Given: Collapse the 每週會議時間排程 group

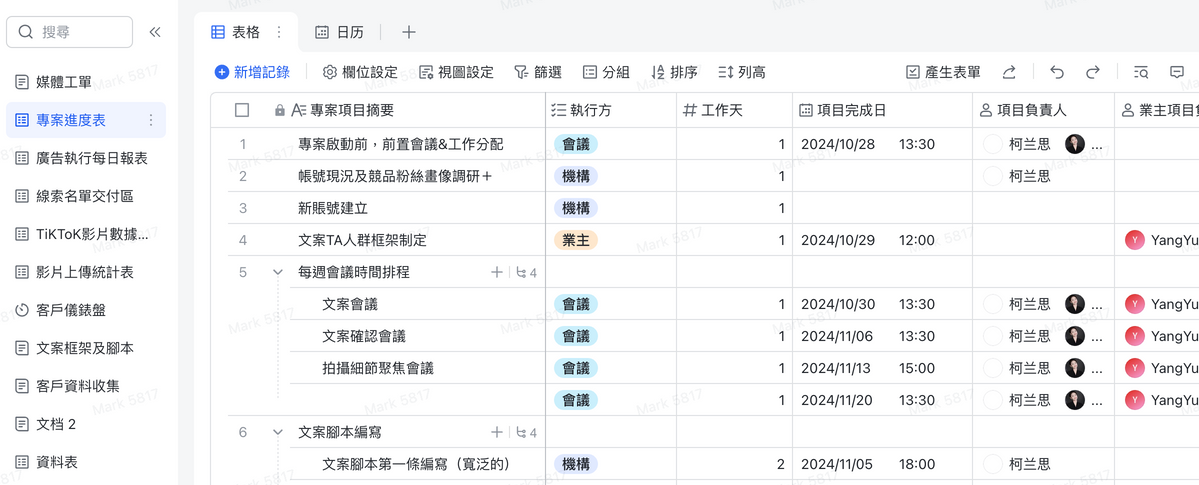Looking at the screenshot, I should 277,272.
